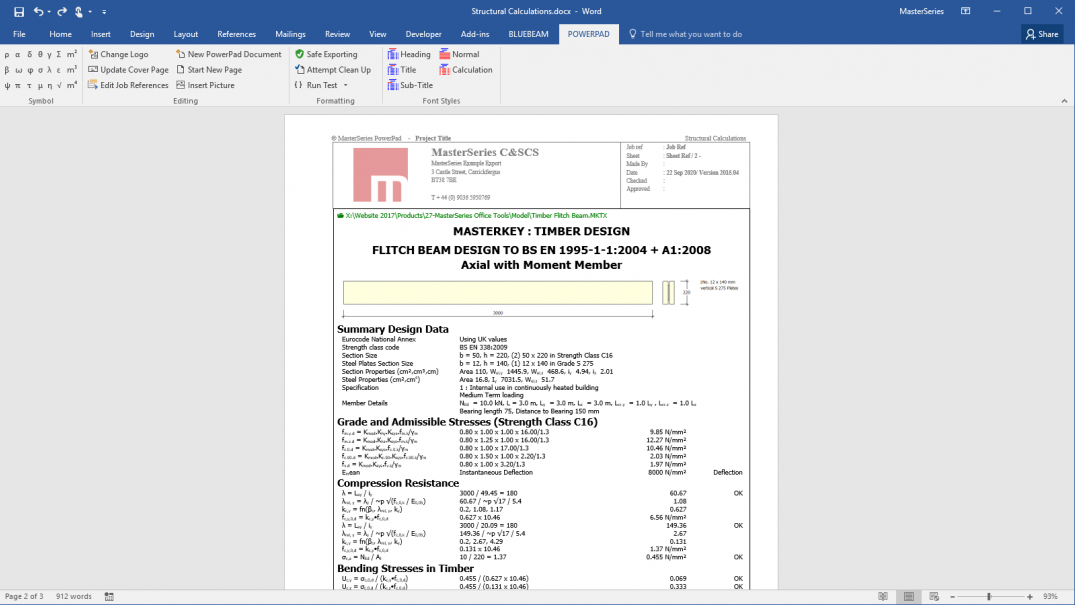Screen dimensions: 1075x605
Task: Click the zoom slider handle
Action: [x=989, y=597]
